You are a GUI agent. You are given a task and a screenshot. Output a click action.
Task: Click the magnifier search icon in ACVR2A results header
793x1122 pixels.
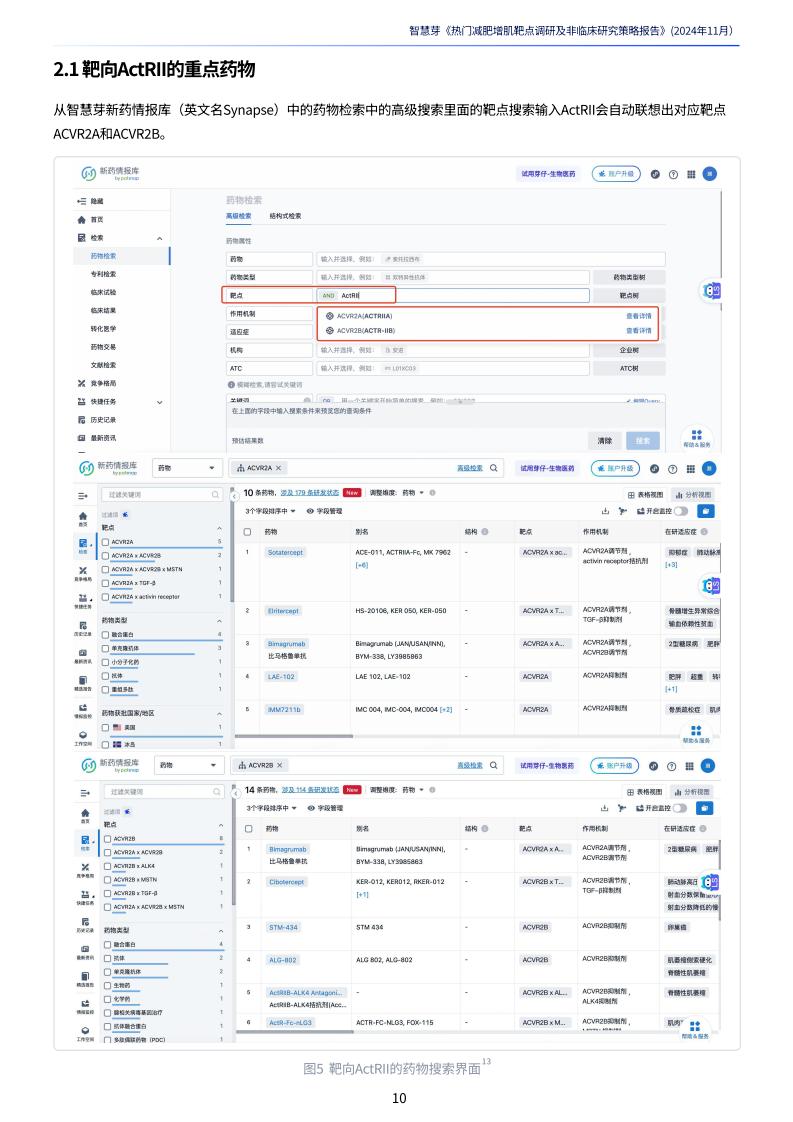point(493,468)
